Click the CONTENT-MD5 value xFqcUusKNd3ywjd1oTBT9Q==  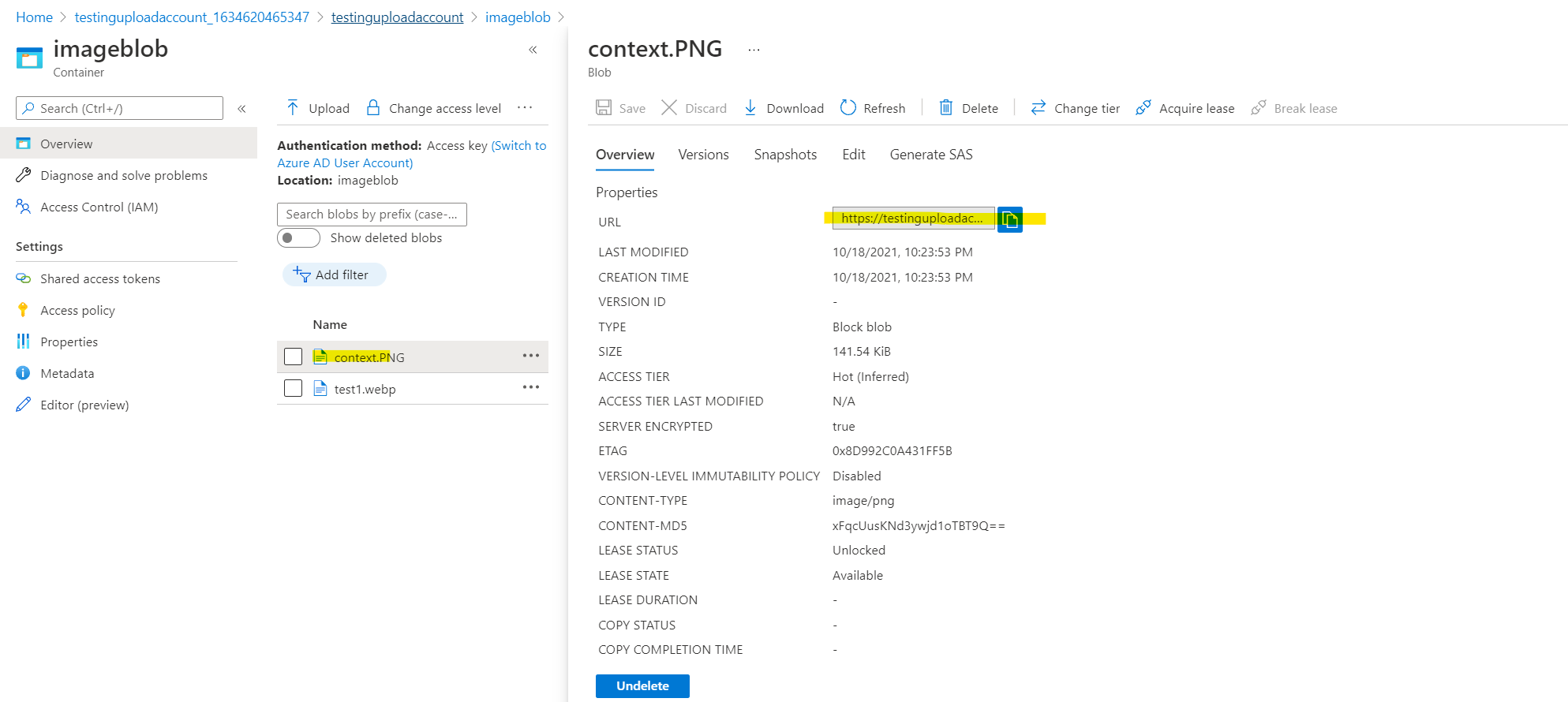919,526
